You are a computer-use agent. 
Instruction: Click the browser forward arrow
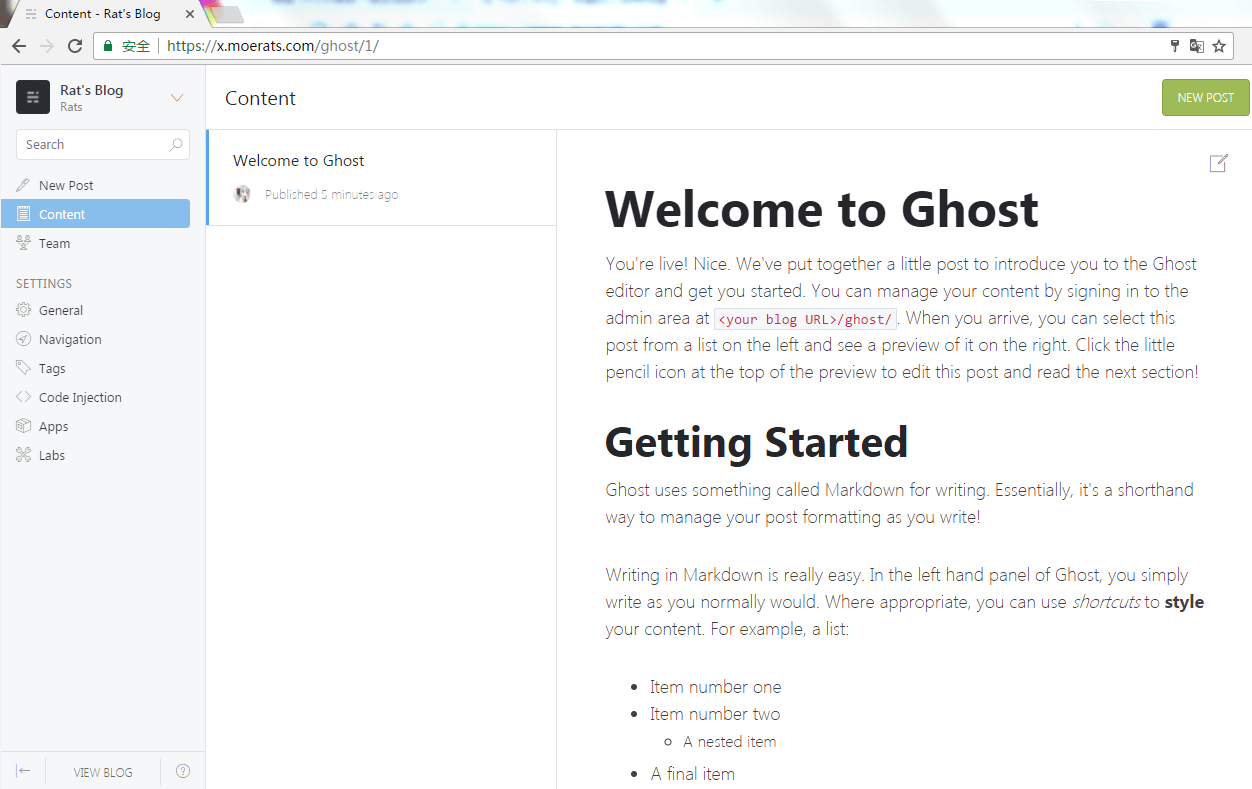(x=47, y=46)
